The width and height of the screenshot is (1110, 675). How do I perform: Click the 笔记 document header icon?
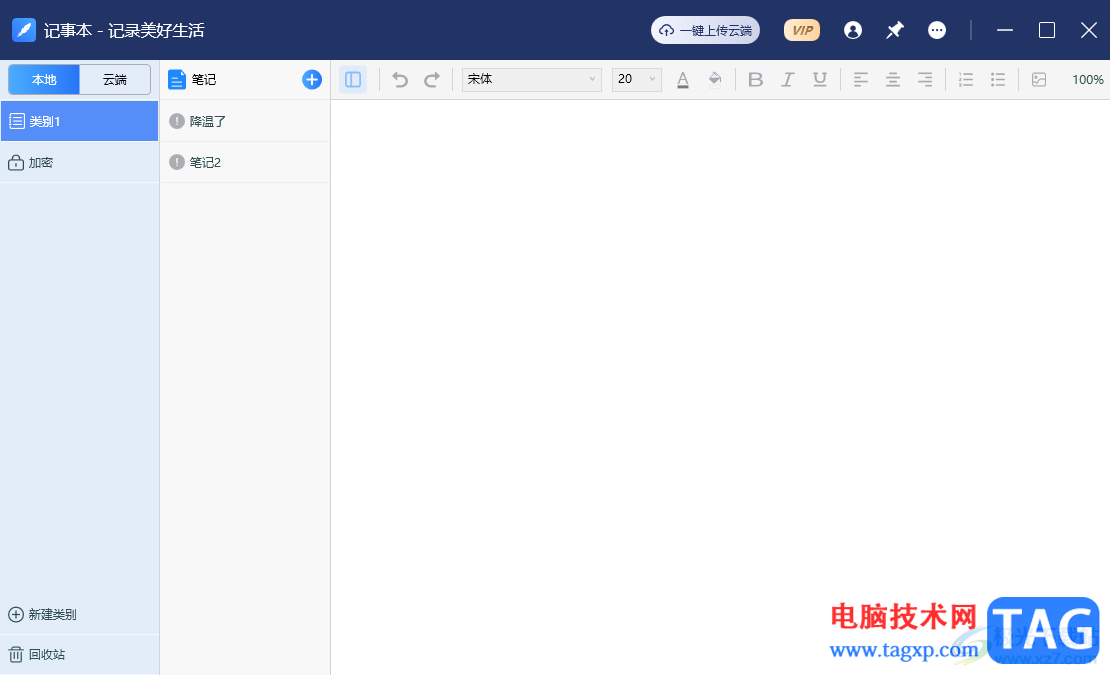tap(176, 79)
